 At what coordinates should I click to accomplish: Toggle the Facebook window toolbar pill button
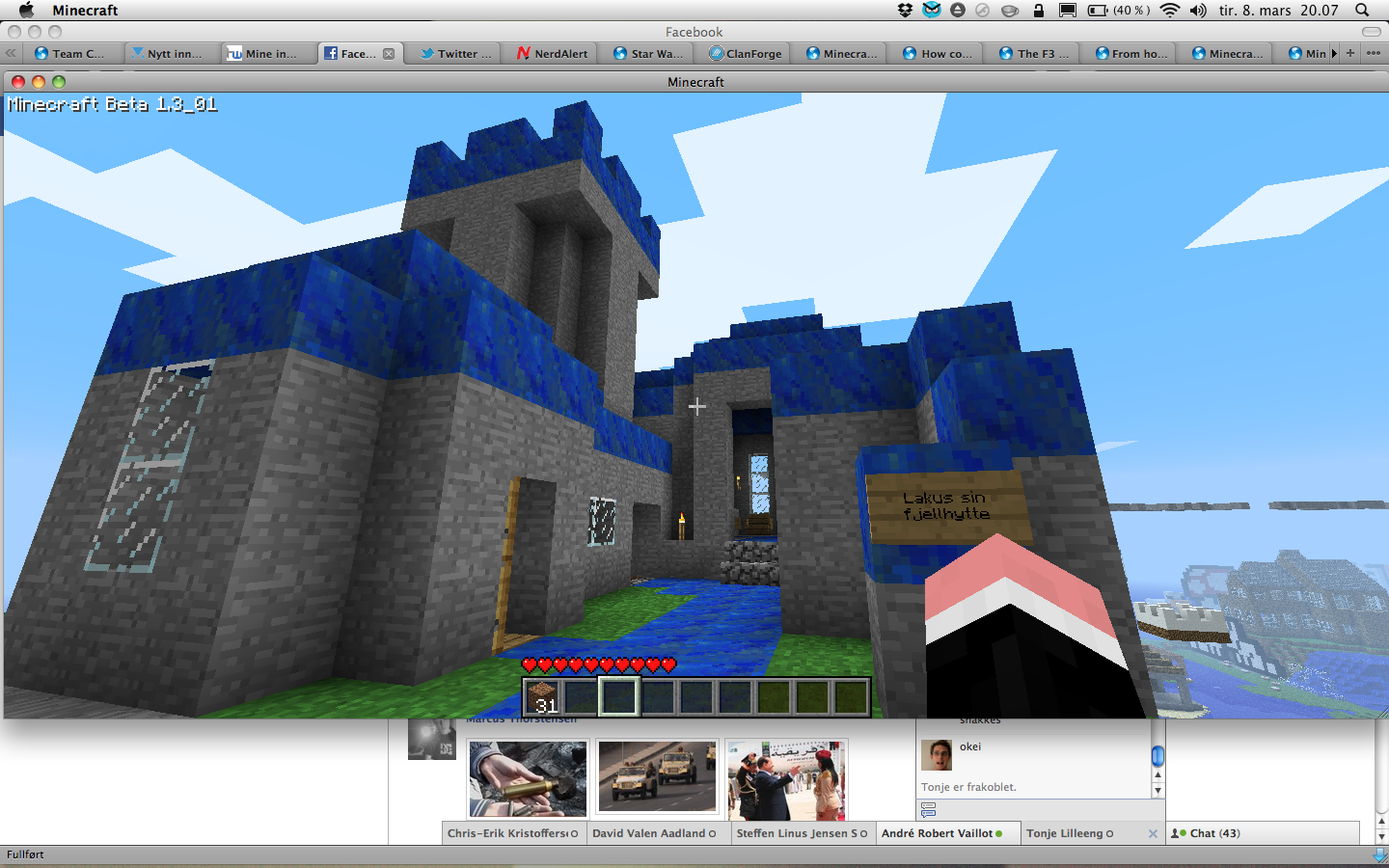[1371, 32]
